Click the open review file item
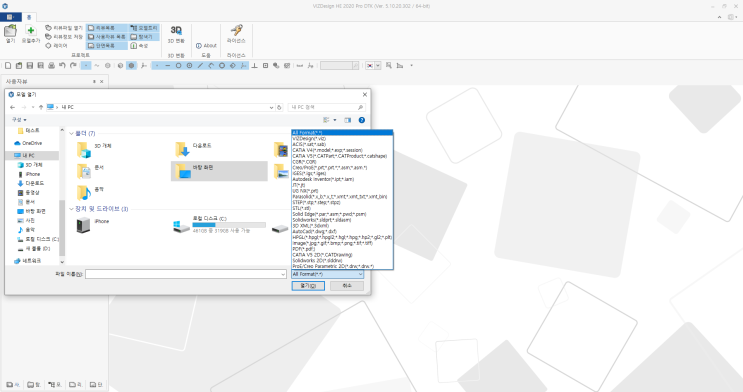 click(x=63, y=28)
